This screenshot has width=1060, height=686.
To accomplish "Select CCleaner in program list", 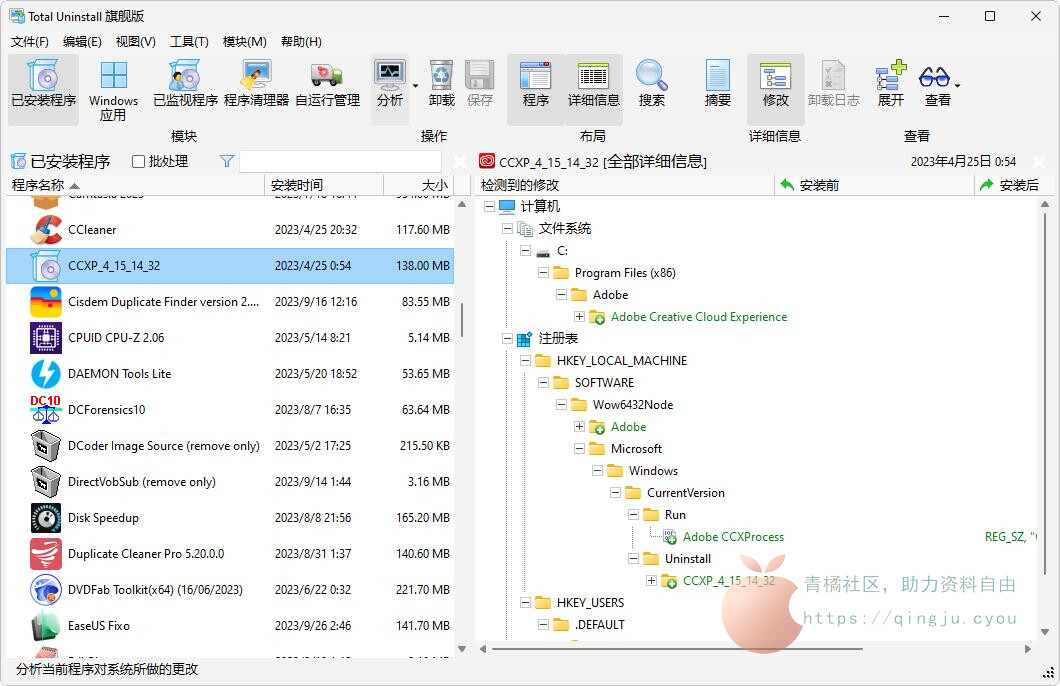I will click(230, 230).
